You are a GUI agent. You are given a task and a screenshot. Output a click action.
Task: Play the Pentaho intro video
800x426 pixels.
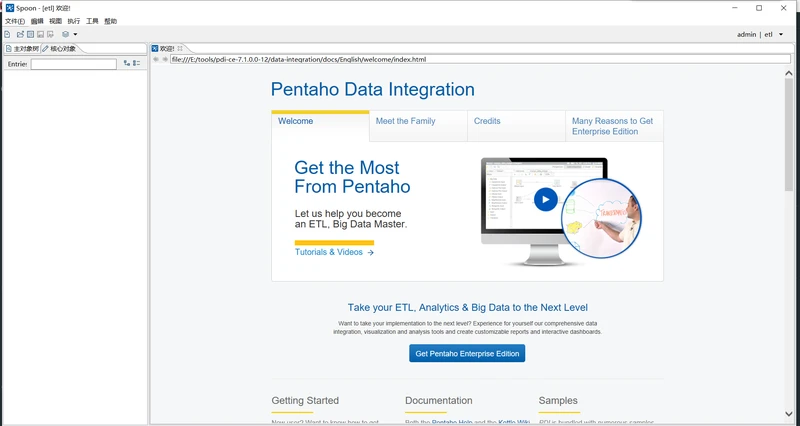click(x=545, y=199)
